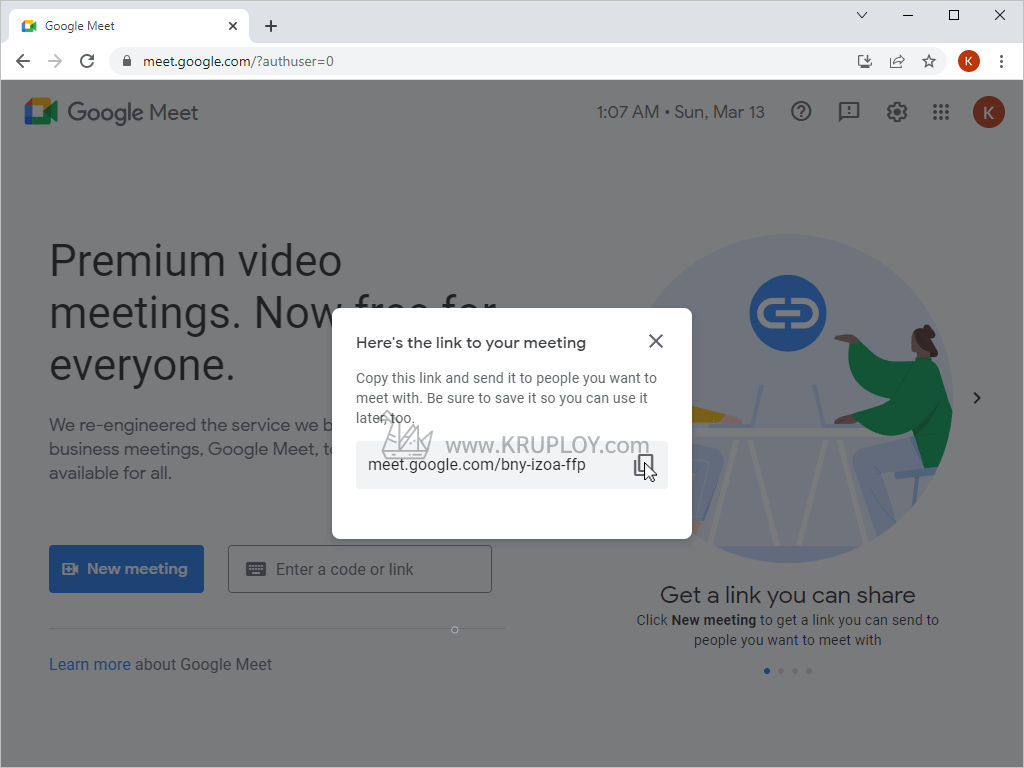
Task: Open Chrome profile avatar in toolbar
Action: click(x=968, y=61)
